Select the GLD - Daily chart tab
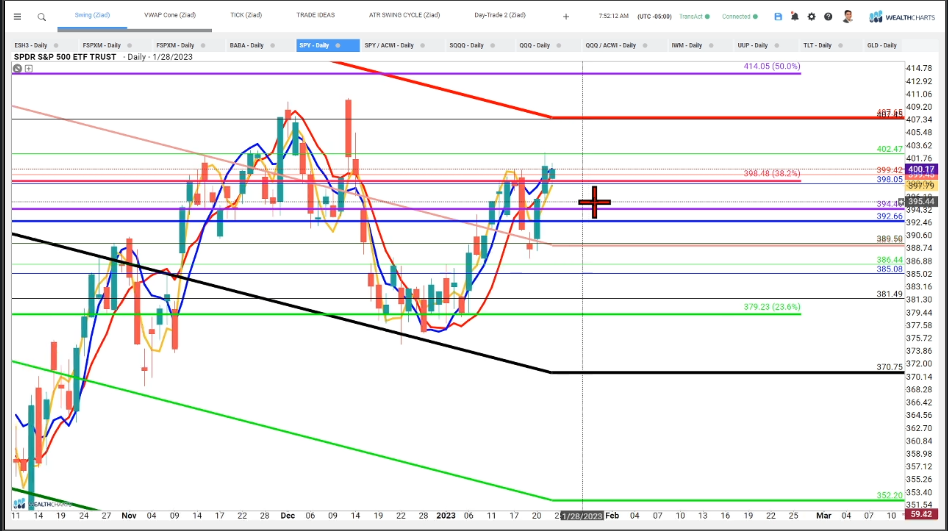 (881, 45)
